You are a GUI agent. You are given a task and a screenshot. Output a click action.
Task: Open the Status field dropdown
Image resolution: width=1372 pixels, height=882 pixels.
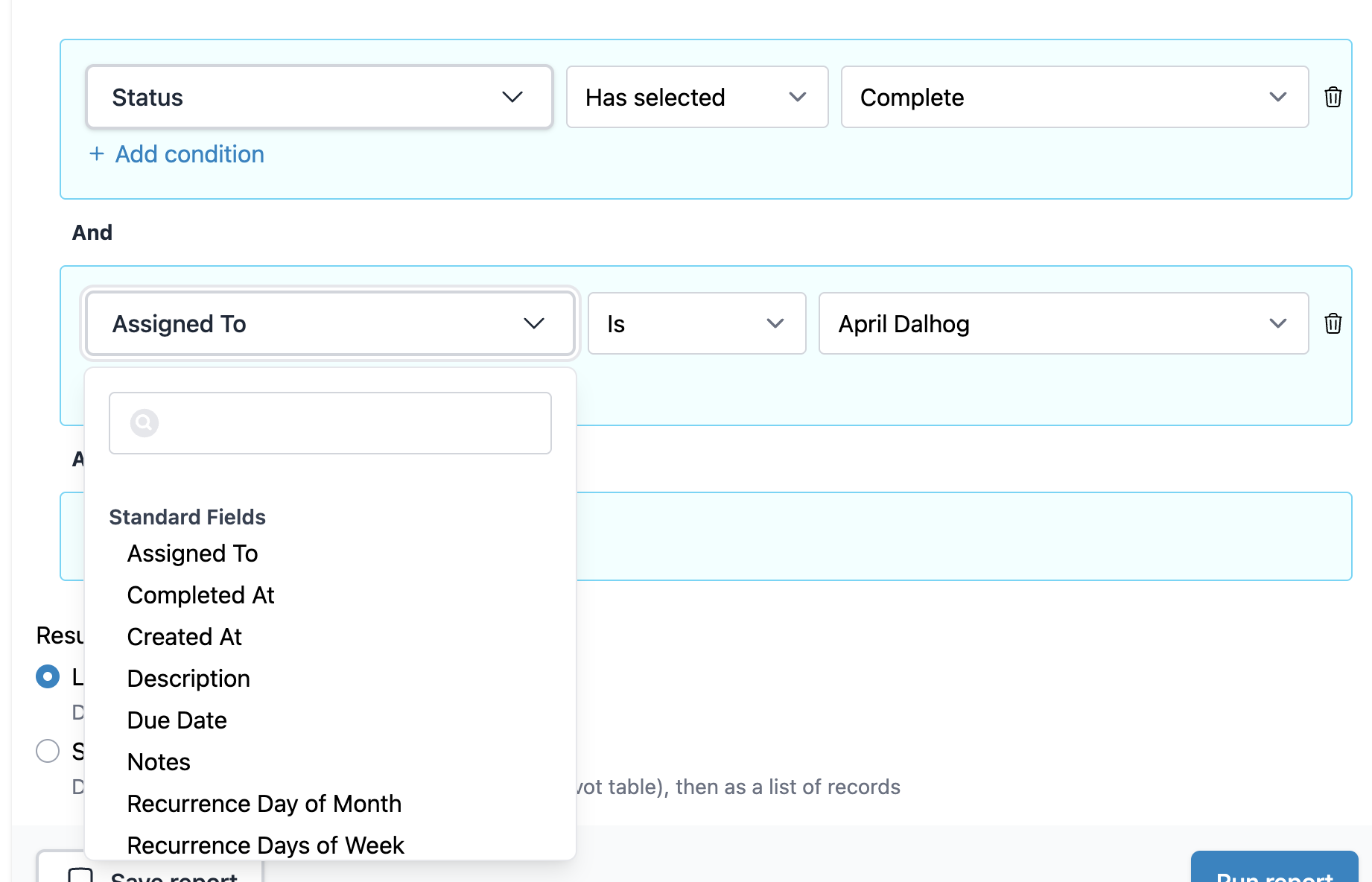[x=319, y=98]
